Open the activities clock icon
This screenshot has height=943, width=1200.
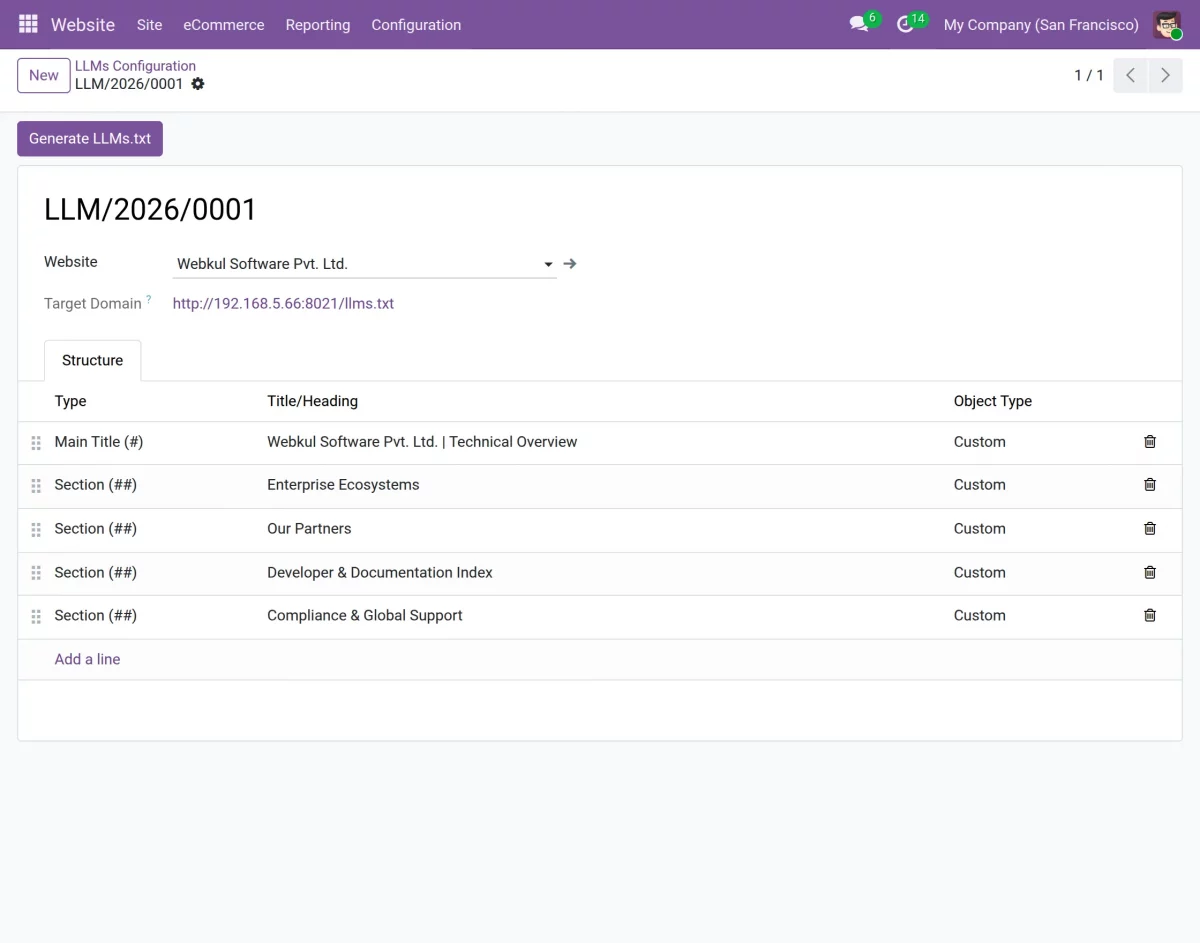[x=906, y=24]
